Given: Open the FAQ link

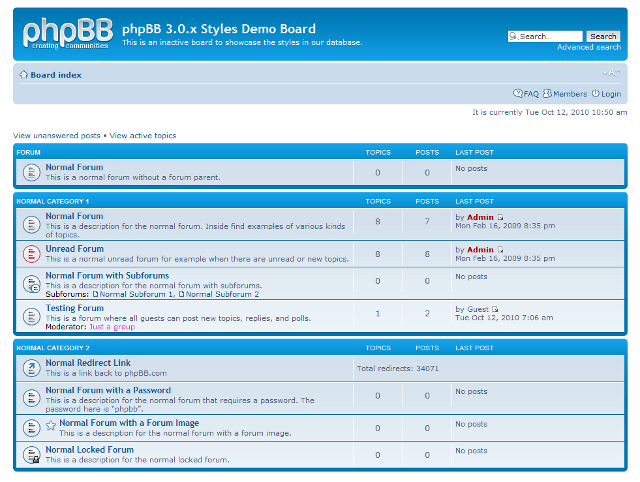Looking at the screenshot, I should (531, 94).
